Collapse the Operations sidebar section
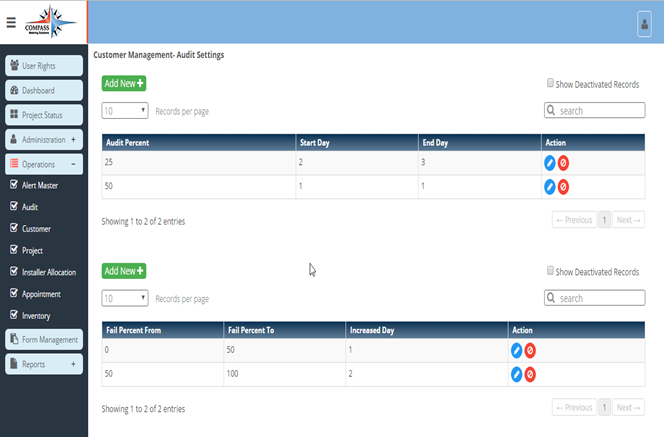The width and height of the screenshot is (664, 437). [73, 164]
